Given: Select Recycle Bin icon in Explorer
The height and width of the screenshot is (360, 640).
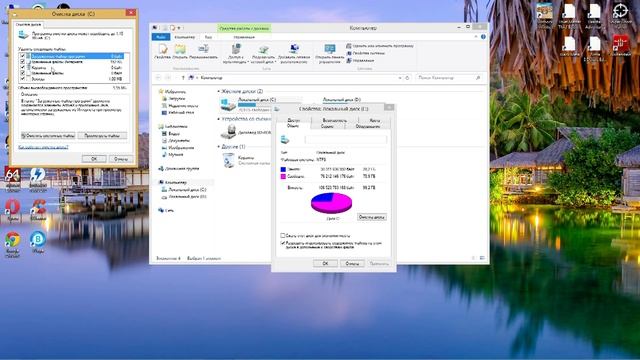Looking at the screenshot, I should (228, 160).
